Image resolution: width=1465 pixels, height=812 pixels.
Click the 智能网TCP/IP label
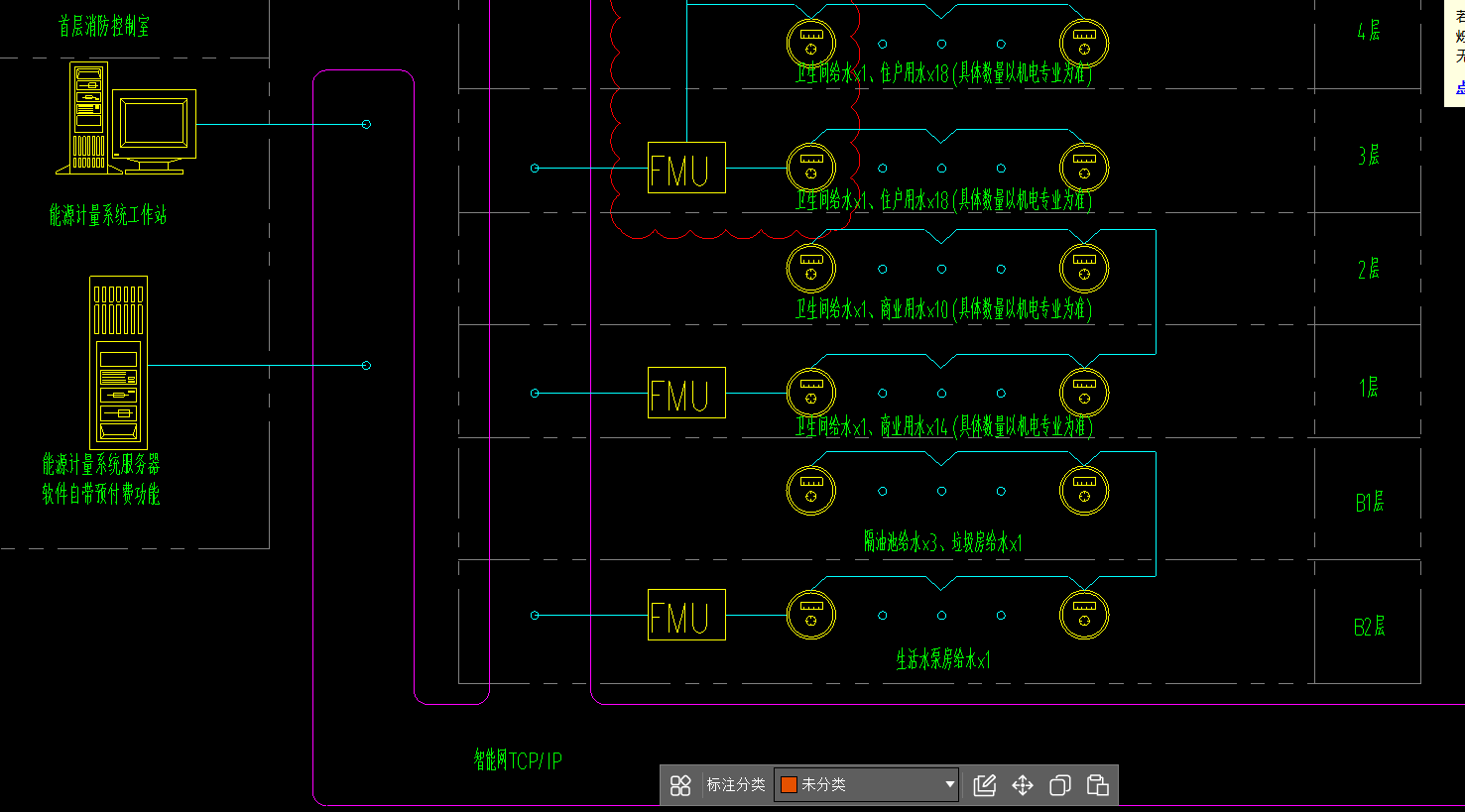(x=518, y=760)
